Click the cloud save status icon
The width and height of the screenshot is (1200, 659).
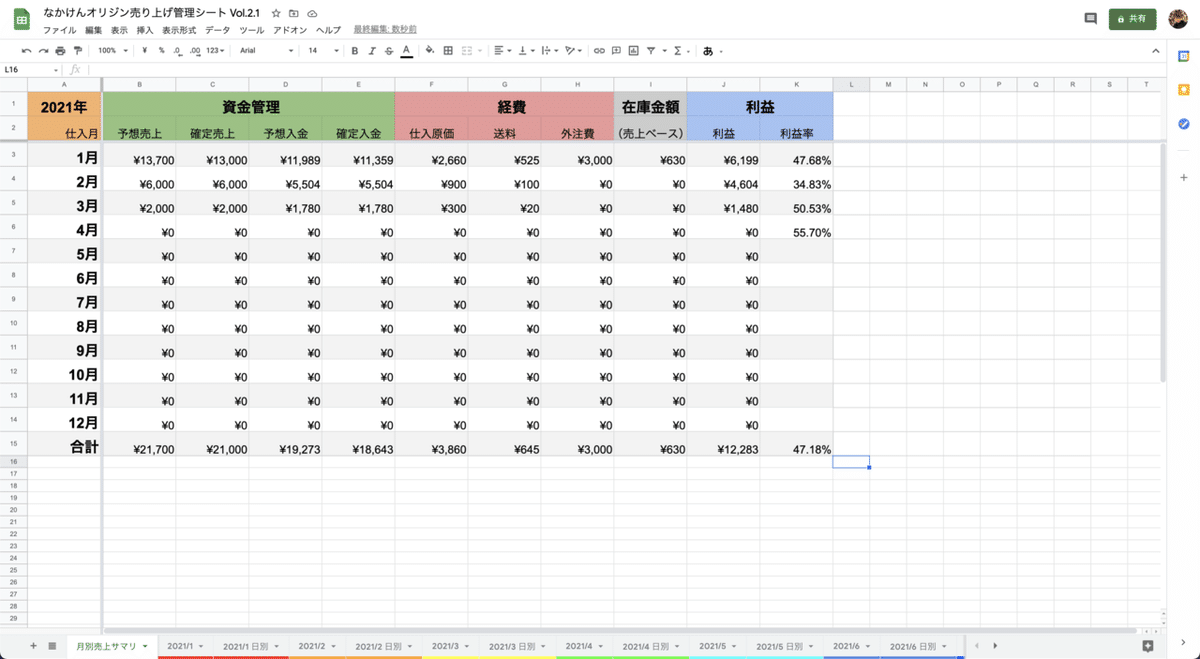click(312, 14)
